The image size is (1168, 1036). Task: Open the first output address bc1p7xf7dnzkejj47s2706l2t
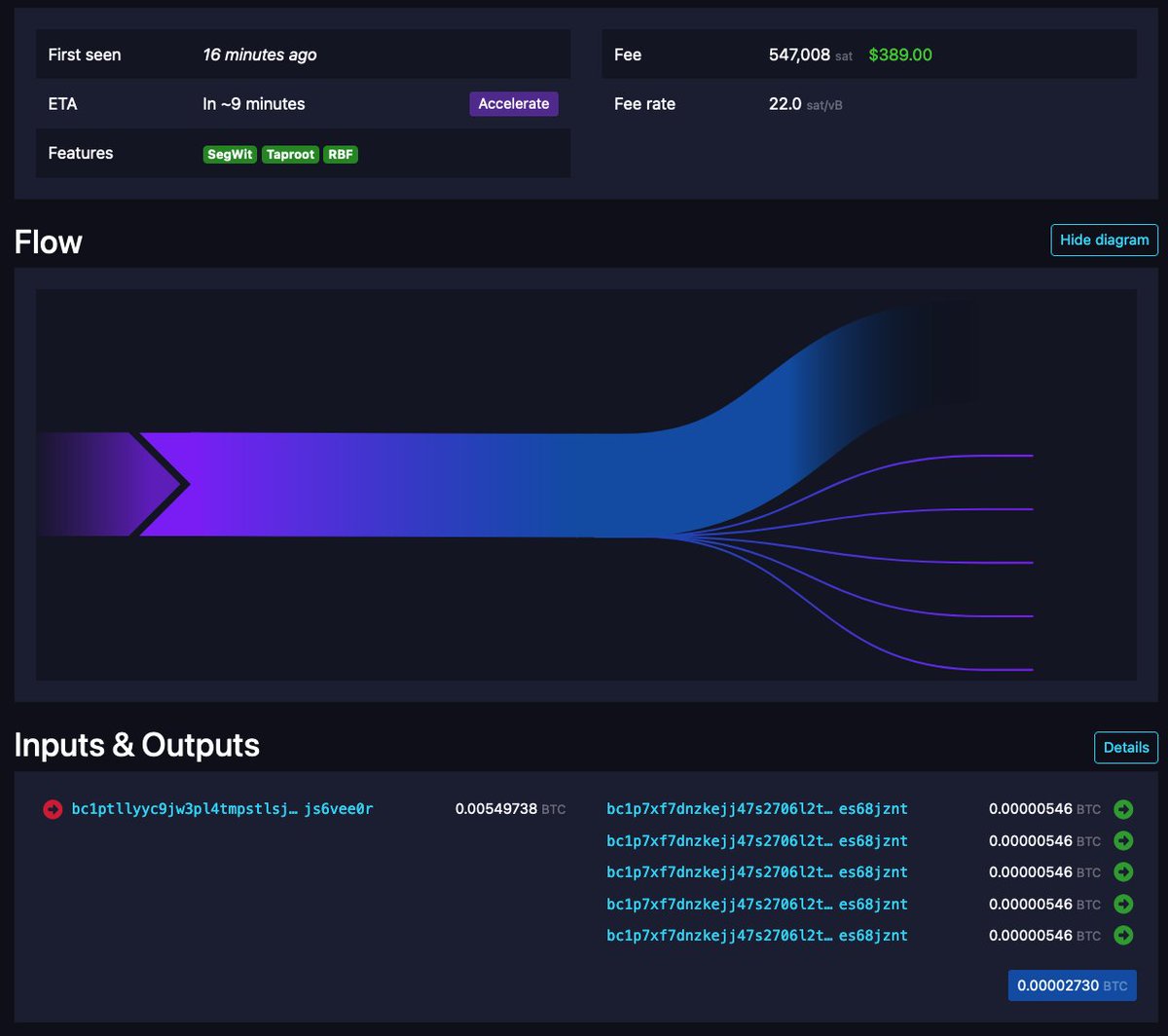[756, 809]
